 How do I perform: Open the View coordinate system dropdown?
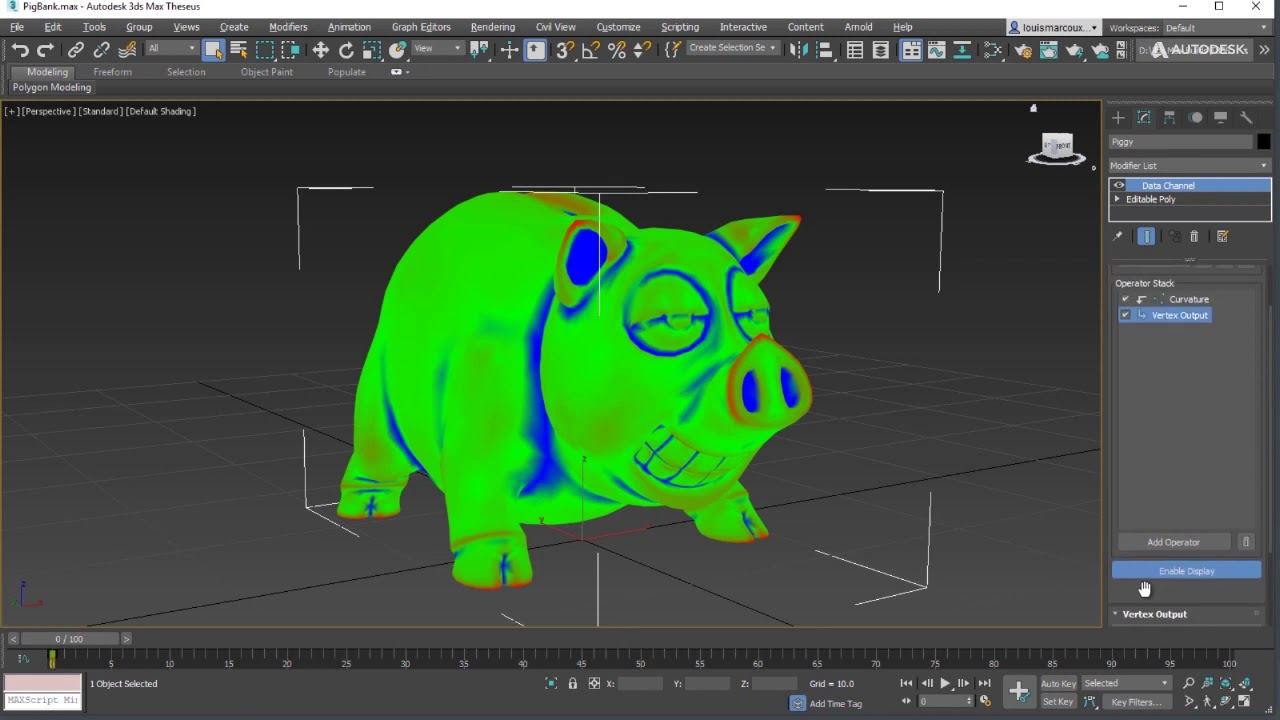coord(438,48)
